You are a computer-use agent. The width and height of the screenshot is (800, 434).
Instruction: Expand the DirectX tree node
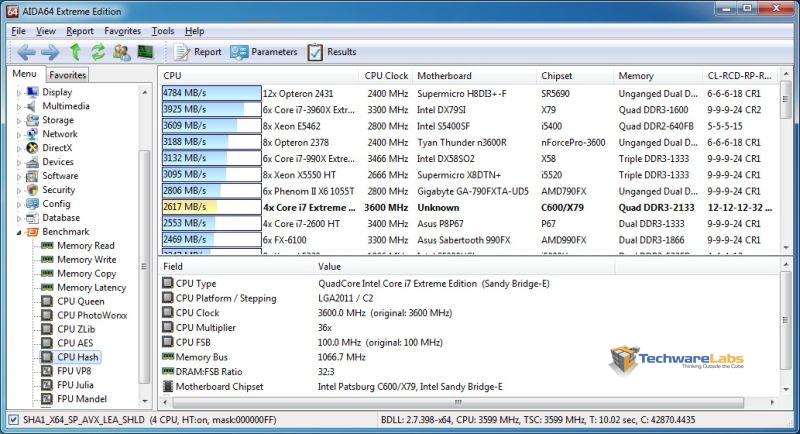tap(19, 148)
